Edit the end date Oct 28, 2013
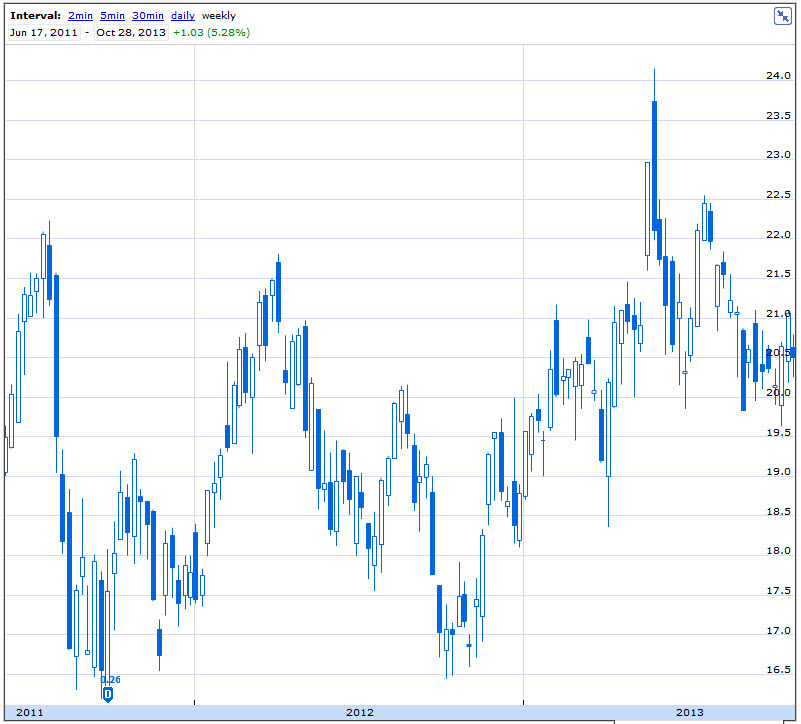801x724 pixels. 131,33
